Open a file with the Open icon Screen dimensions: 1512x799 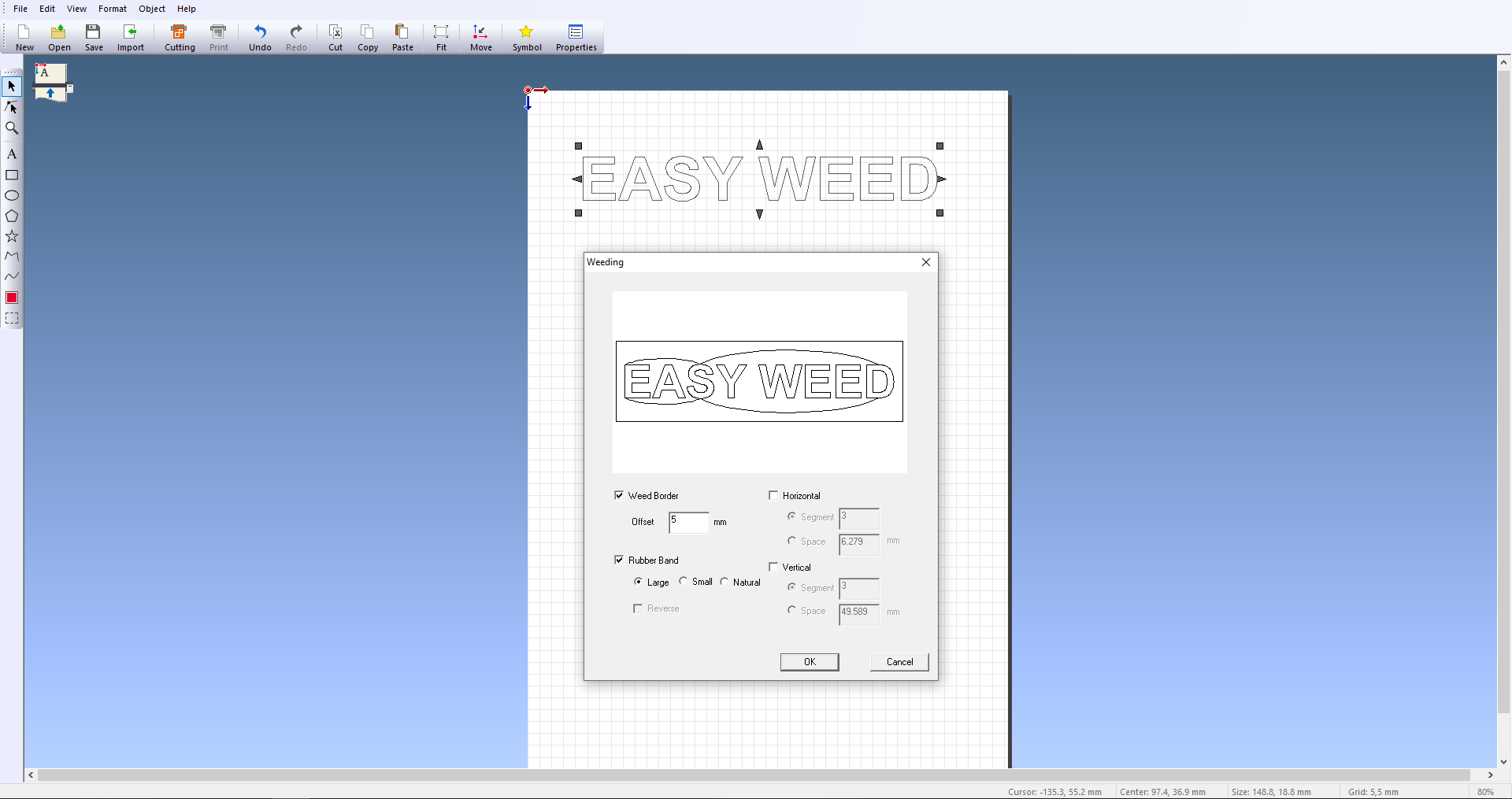pyautogui.click(x=59, y=37)
